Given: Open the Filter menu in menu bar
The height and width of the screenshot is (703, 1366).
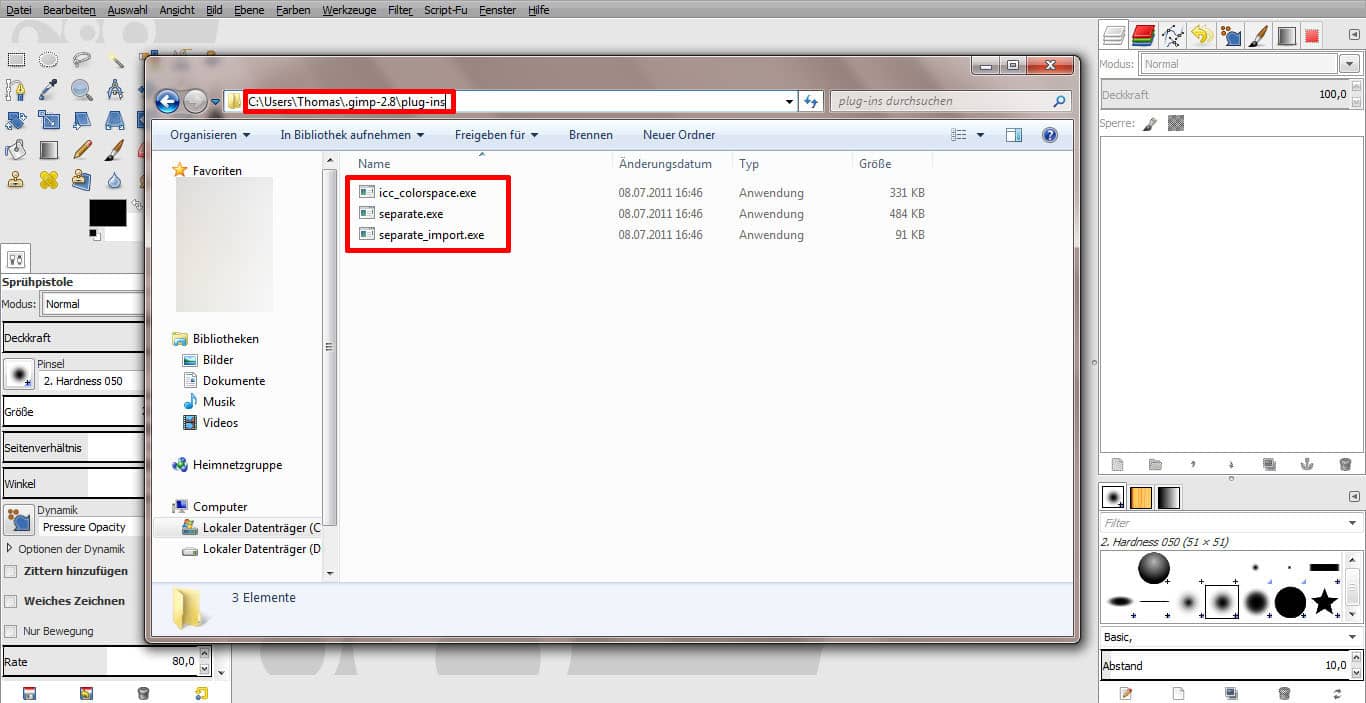Looking at the screenshot, I should [x=400, y=10].
